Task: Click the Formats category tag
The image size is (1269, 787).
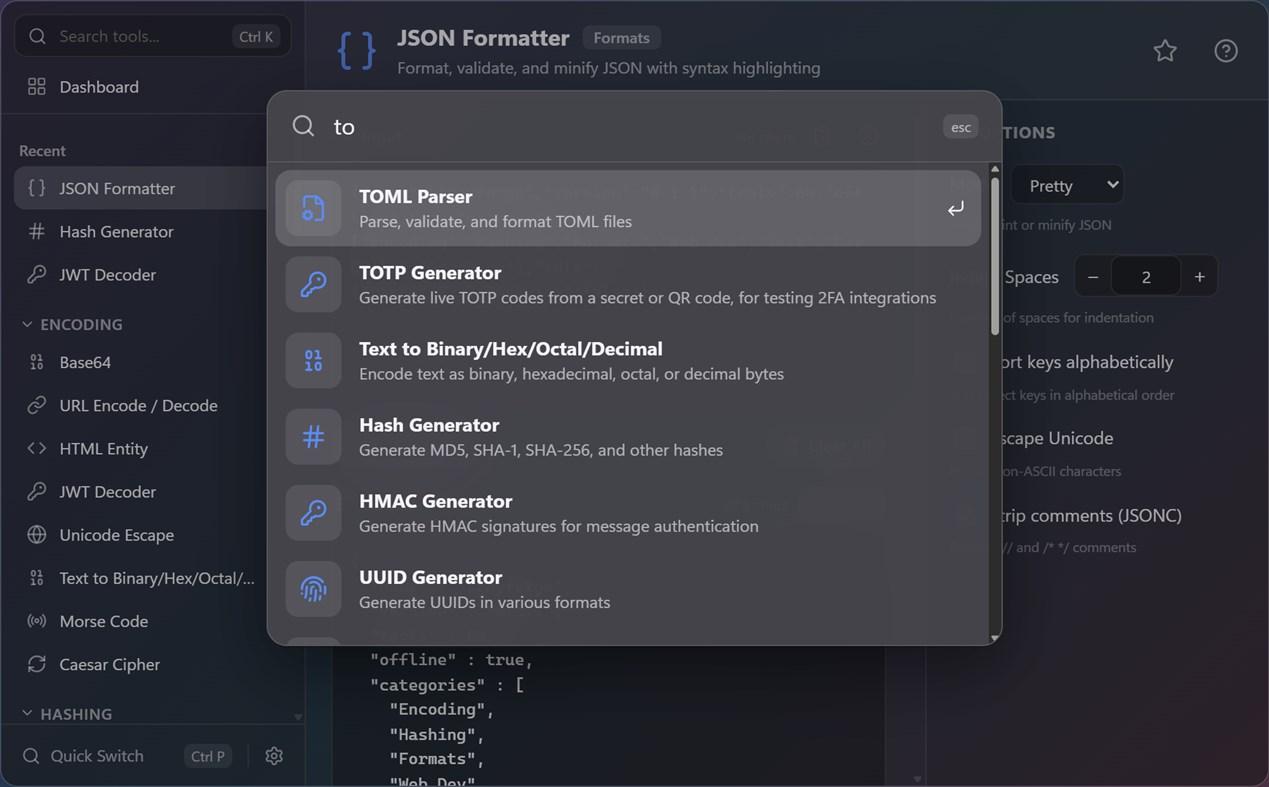Action: [621, 38]
